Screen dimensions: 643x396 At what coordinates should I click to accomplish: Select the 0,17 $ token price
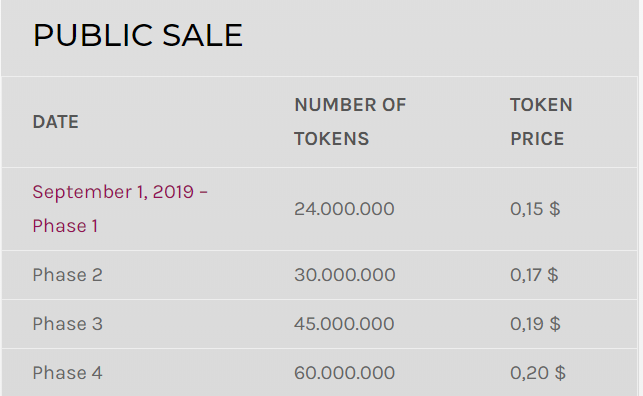coord(534,275)
